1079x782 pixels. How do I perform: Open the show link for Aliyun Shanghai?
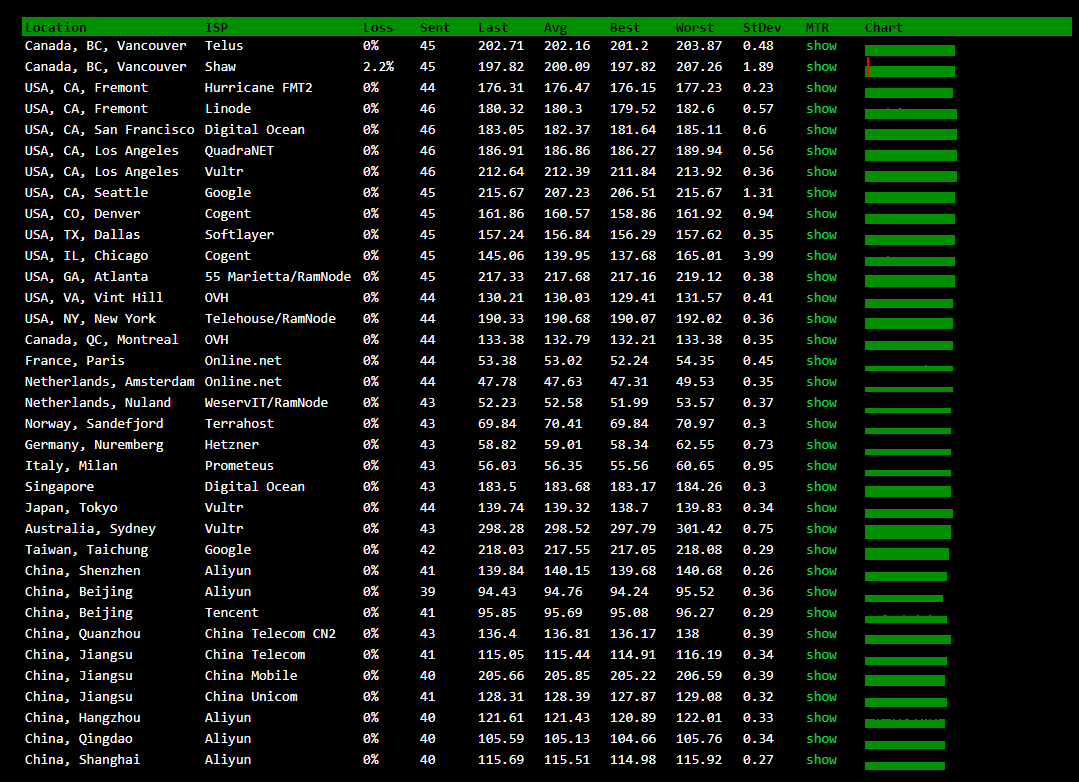(821, 760)
